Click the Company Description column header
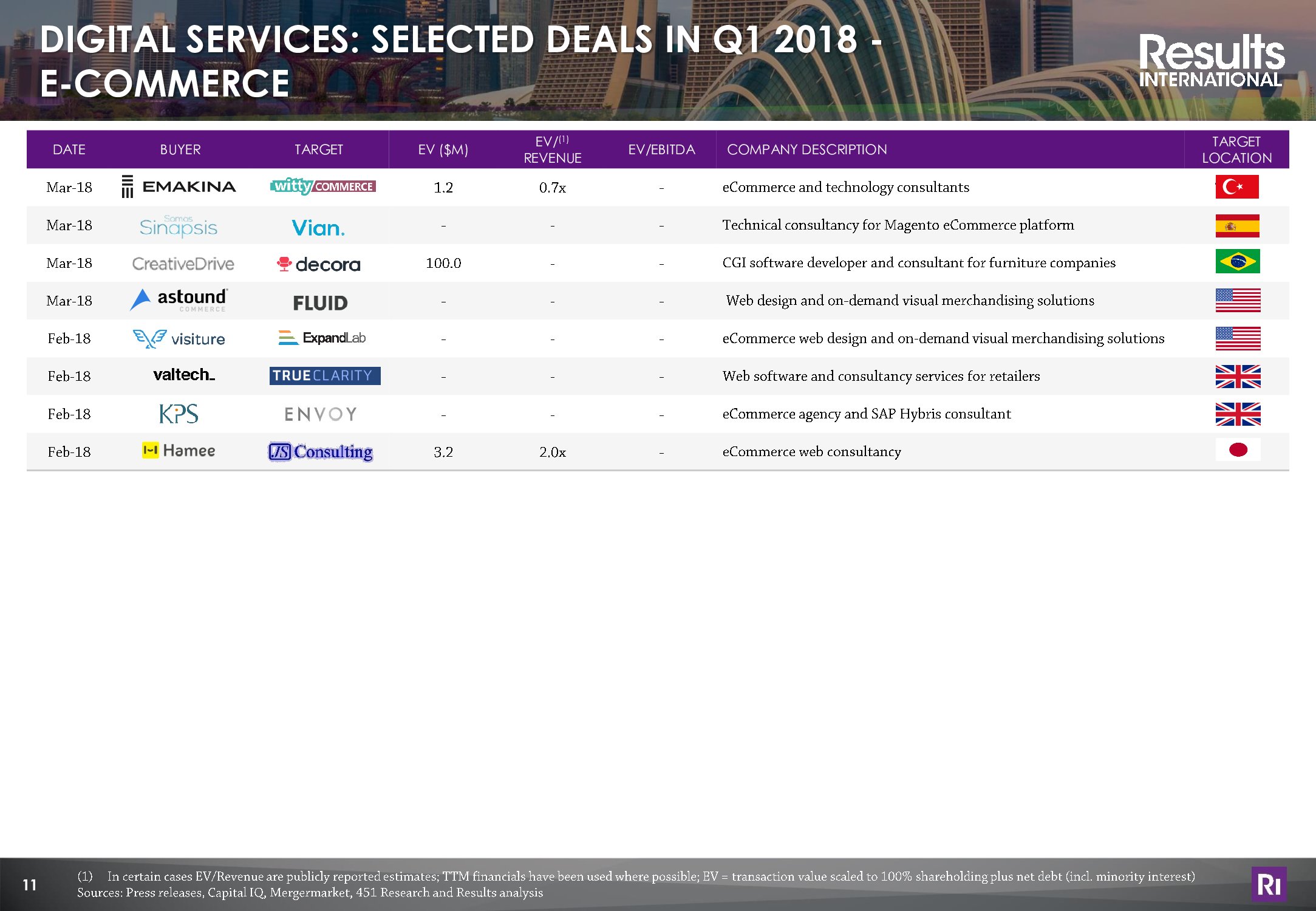The width and height of the screenshot is (1316, 911). (806, 150)
